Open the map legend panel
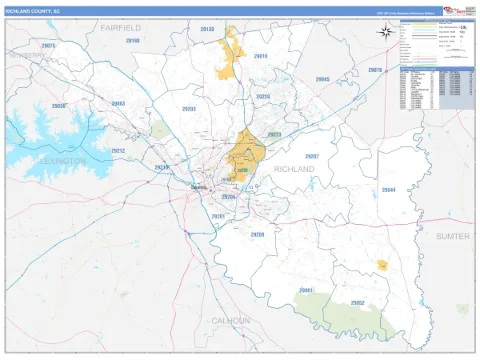 point(437,43)
